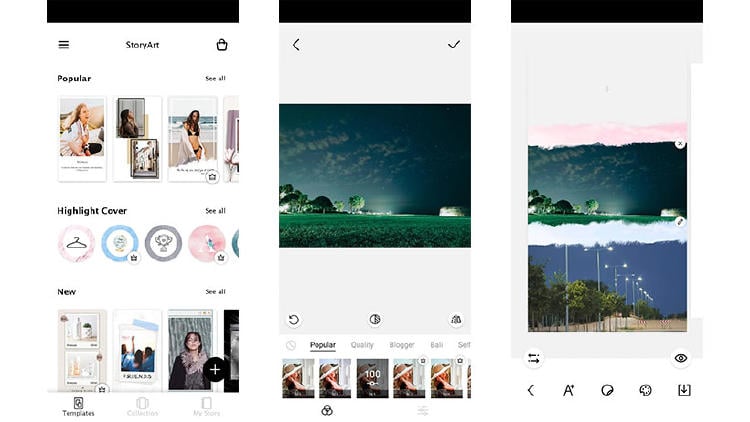This screenshot has width=750, height=422.
Task: Open the sticker tool icon
Action: tap(607, 390)
